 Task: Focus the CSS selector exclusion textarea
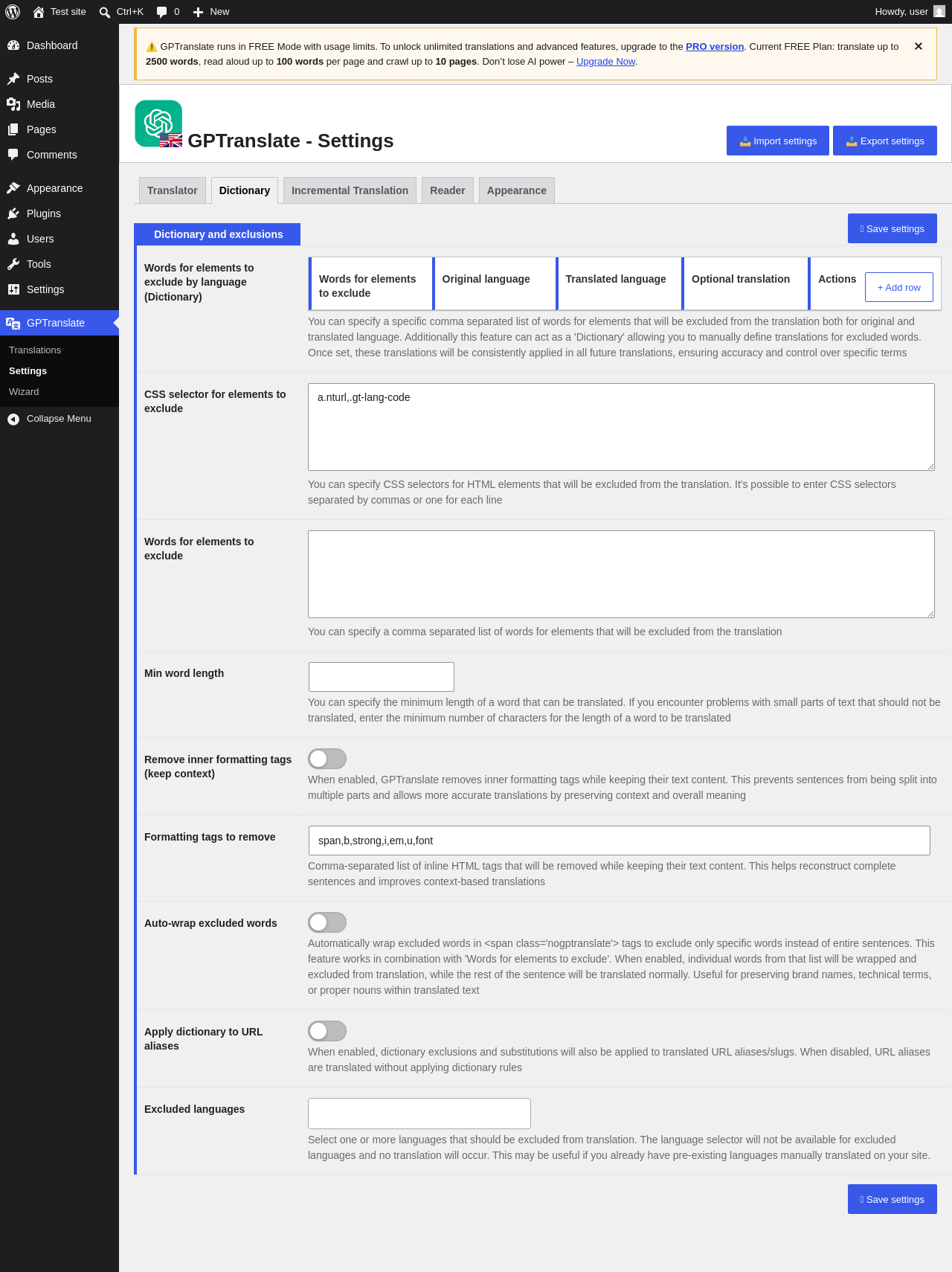(x=621, y=427)
